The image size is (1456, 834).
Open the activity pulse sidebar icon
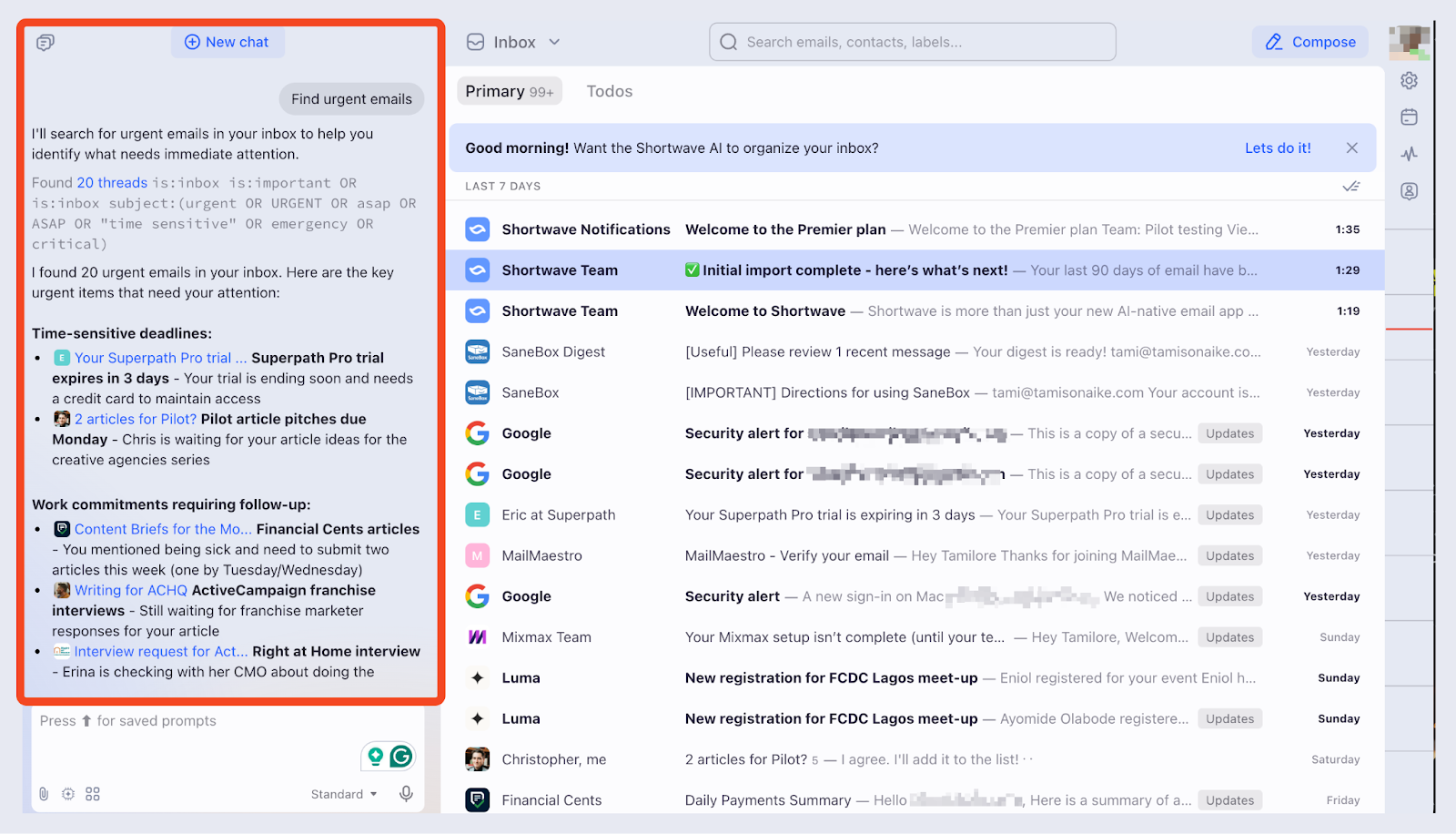(x=1409, y=154)
